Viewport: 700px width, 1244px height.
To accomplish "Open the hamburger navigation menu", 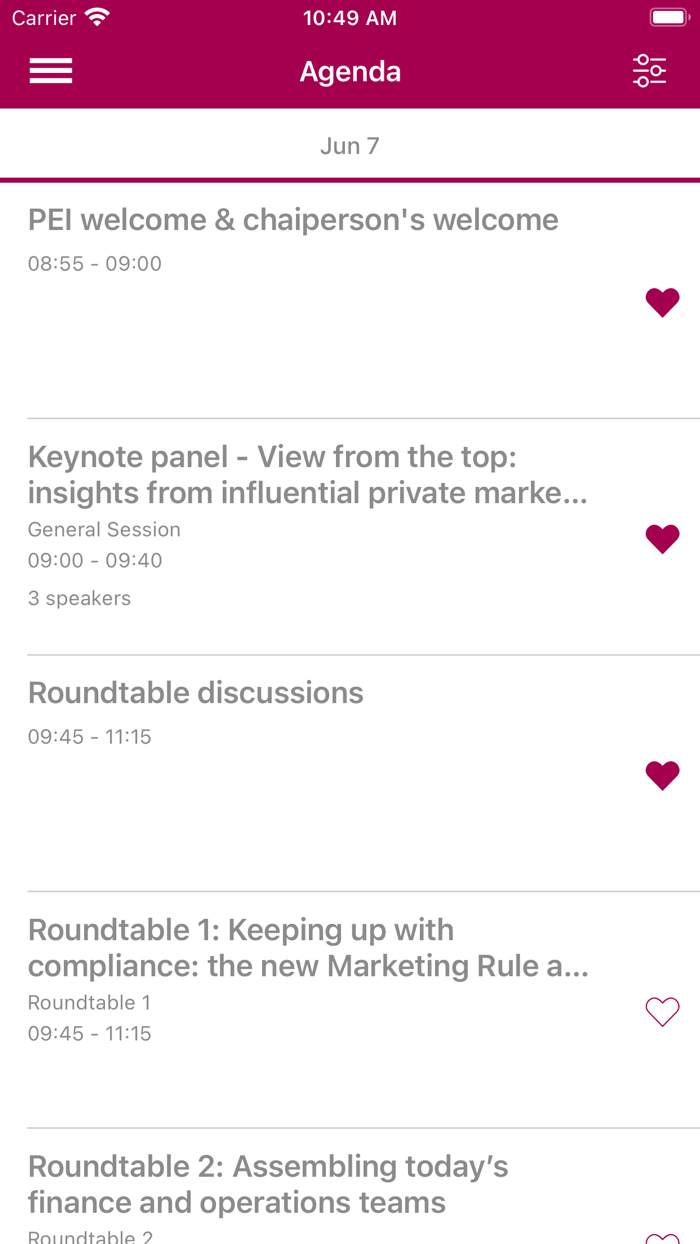I will tap(50, 71).
